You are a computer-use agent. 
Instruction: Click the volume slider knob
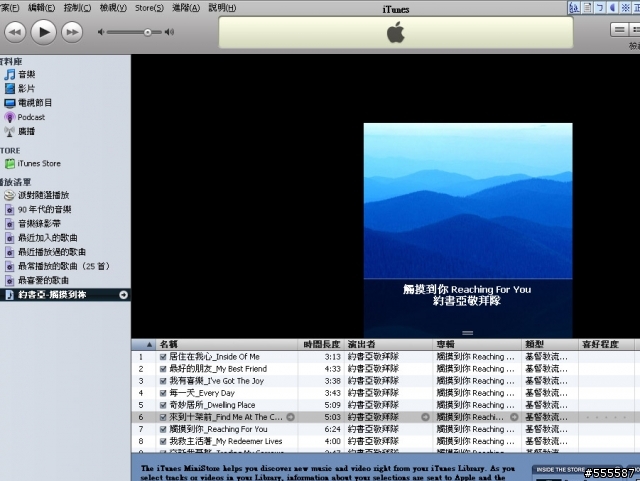[147, 32]
